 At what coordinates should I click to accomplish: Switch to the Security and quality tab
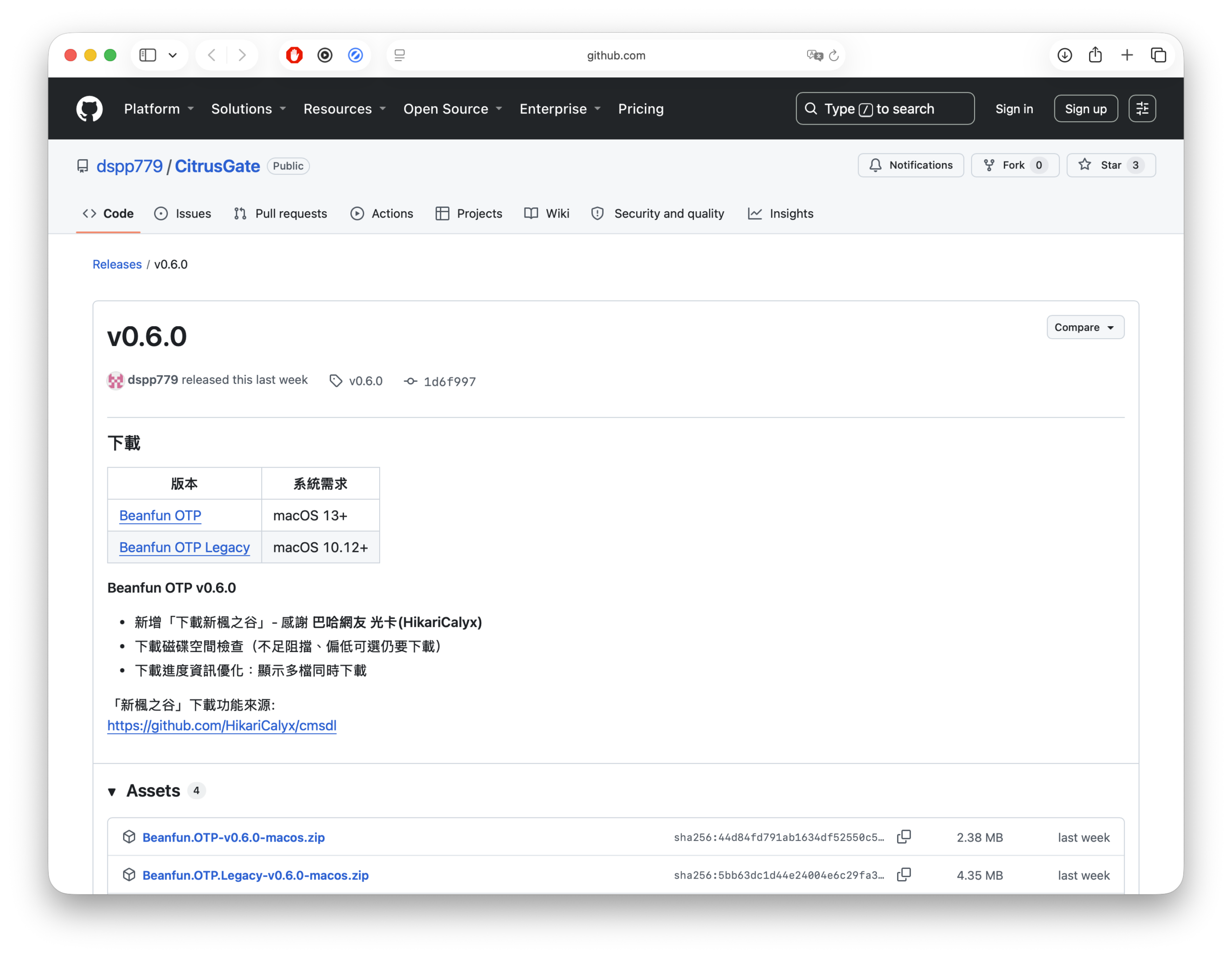point(658,213)
